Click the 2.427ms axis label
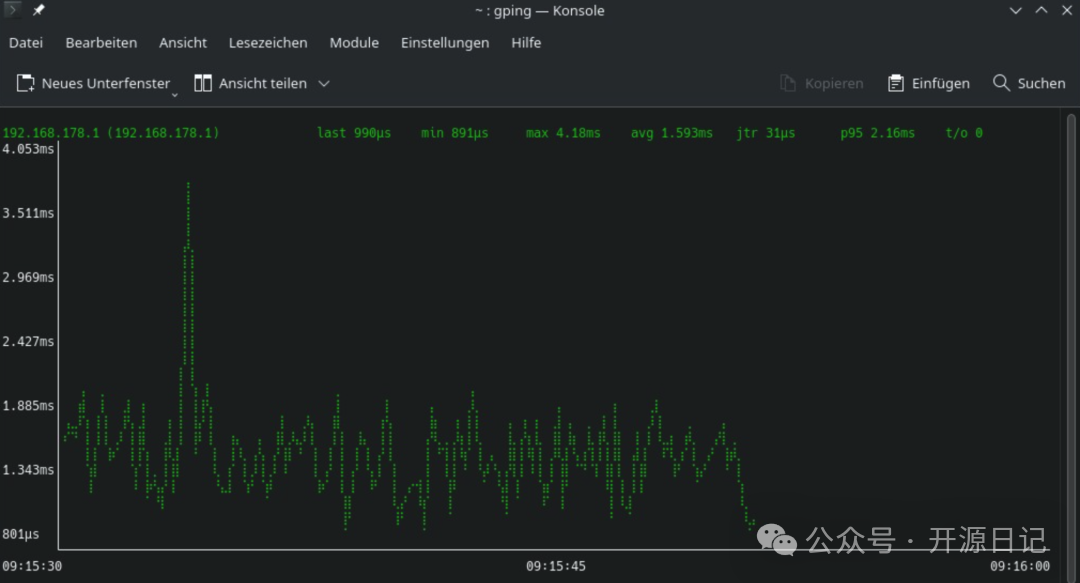 point(28,341)
